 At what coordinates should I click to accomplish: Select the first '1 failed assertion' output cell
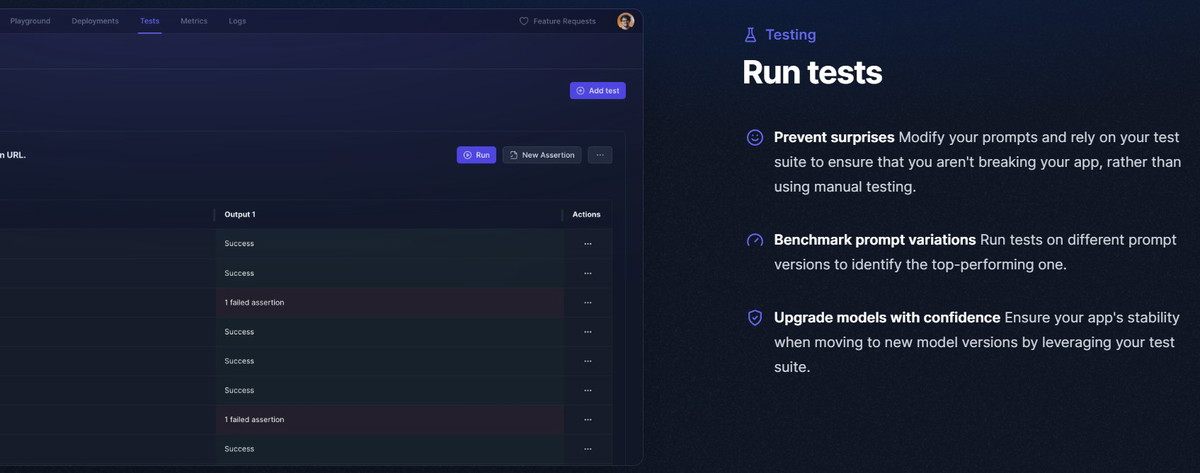[x=254, y=303]
